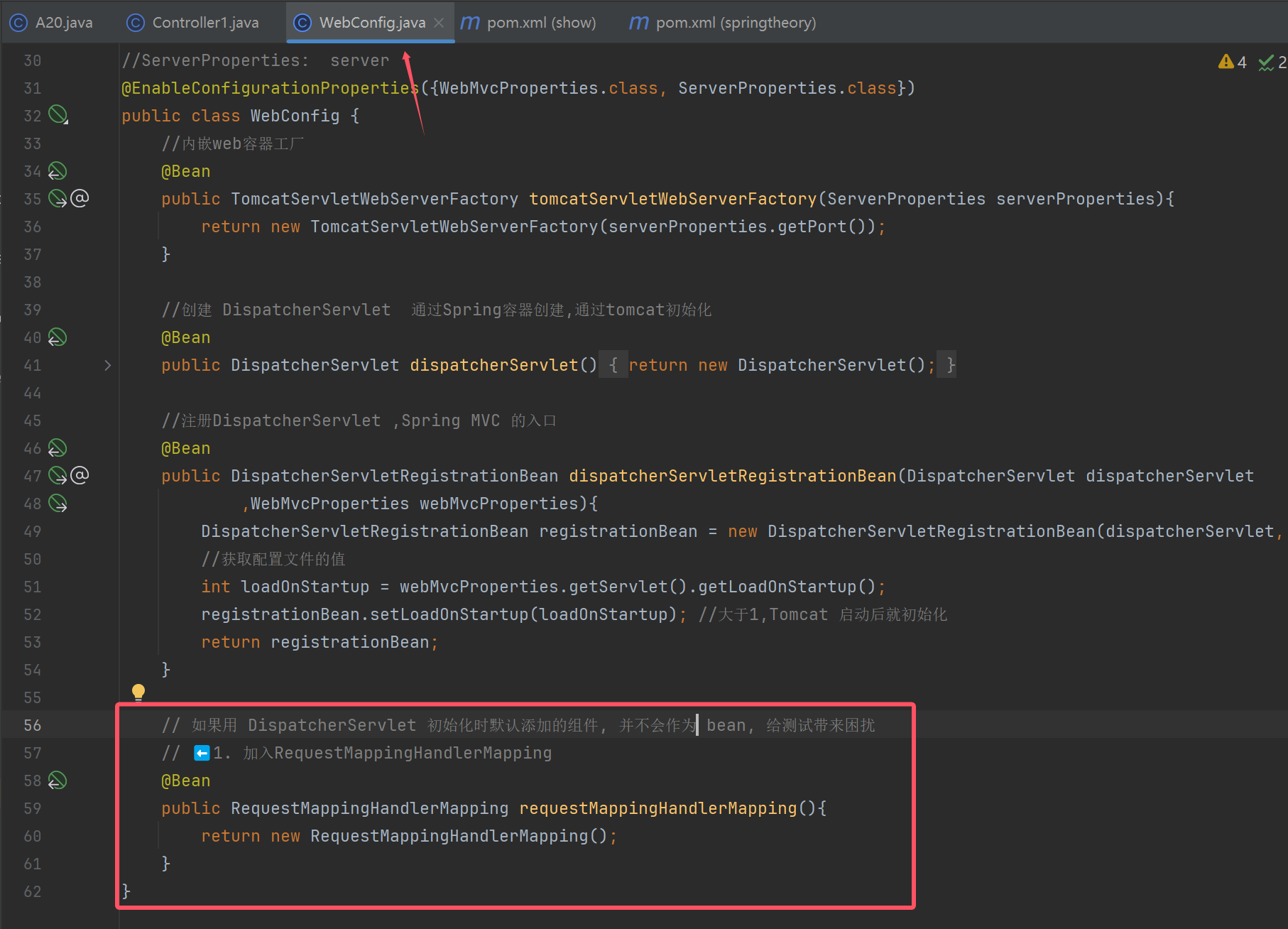Click the Maven icon on pom.xml (springtheory)
Viewport: 1288px width, 929px height.
coord(639,23)
